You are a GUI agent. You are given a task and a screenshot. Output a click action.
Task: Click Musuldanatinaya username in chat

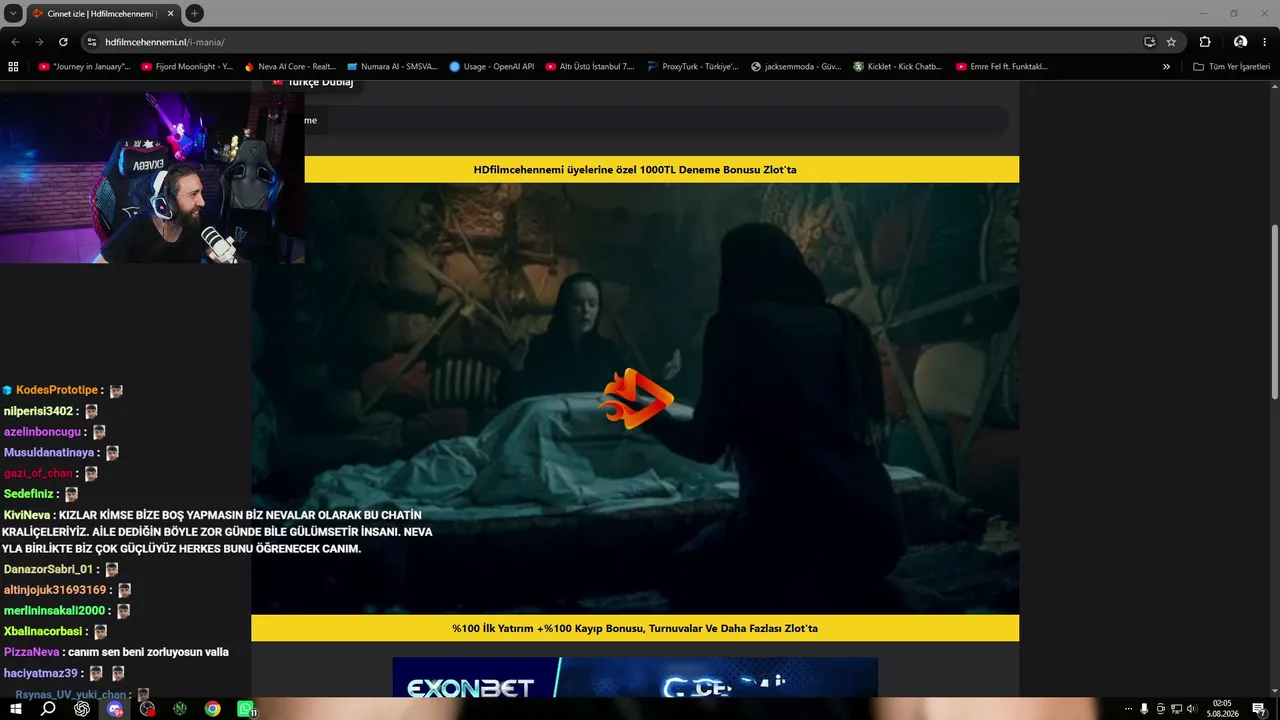tap(49, 453)
